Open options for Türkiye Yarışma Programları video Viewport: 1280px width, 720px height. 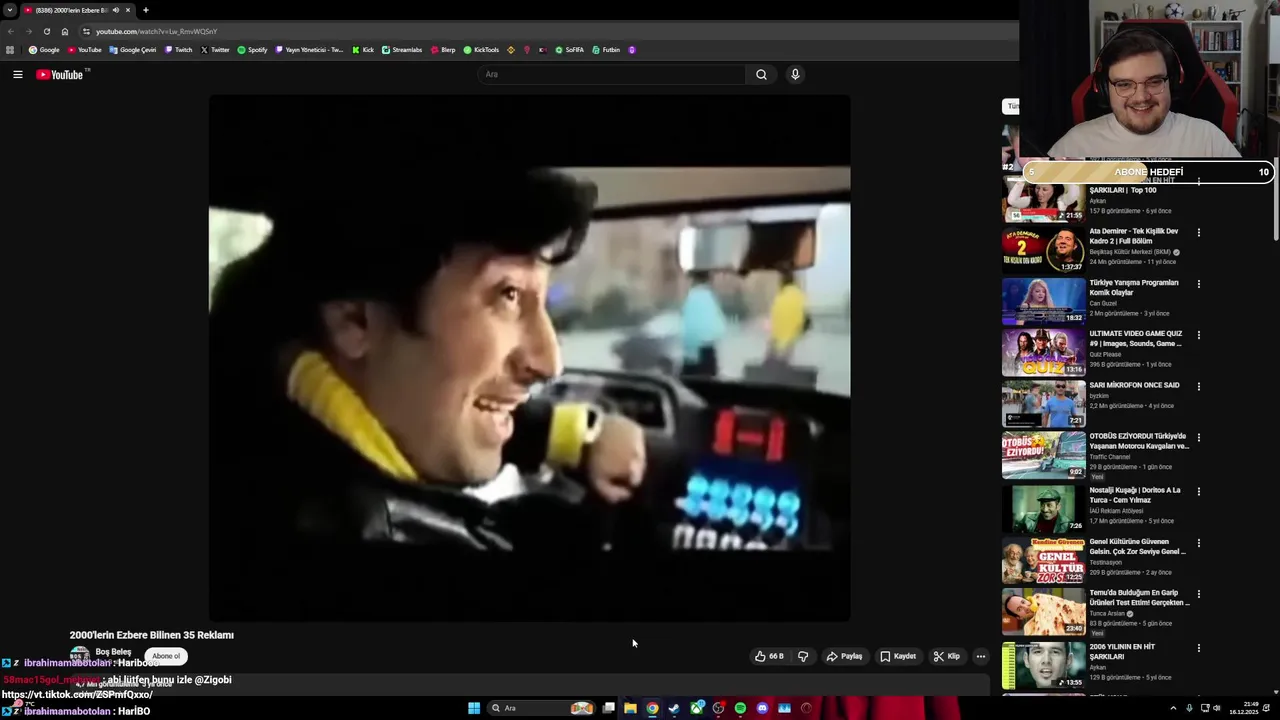tap(1199, 284)
